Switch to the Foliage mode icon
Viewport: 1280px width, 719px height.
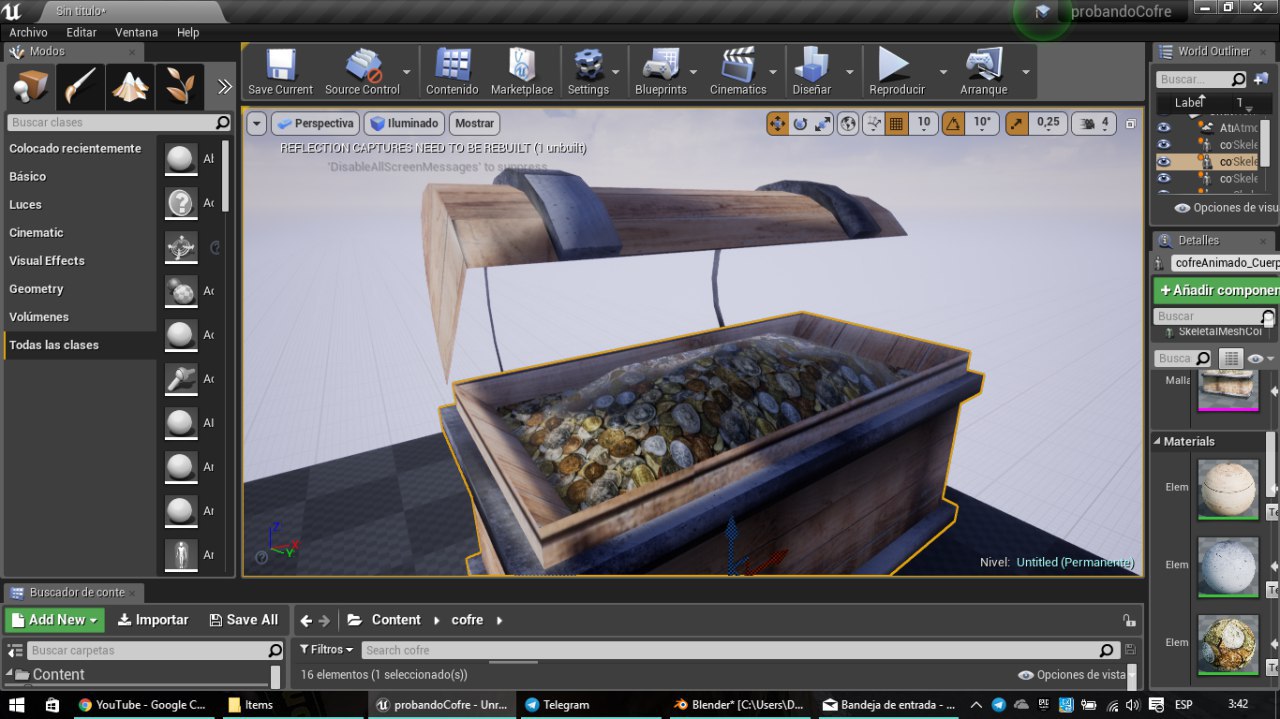click(x=180, y=88)
